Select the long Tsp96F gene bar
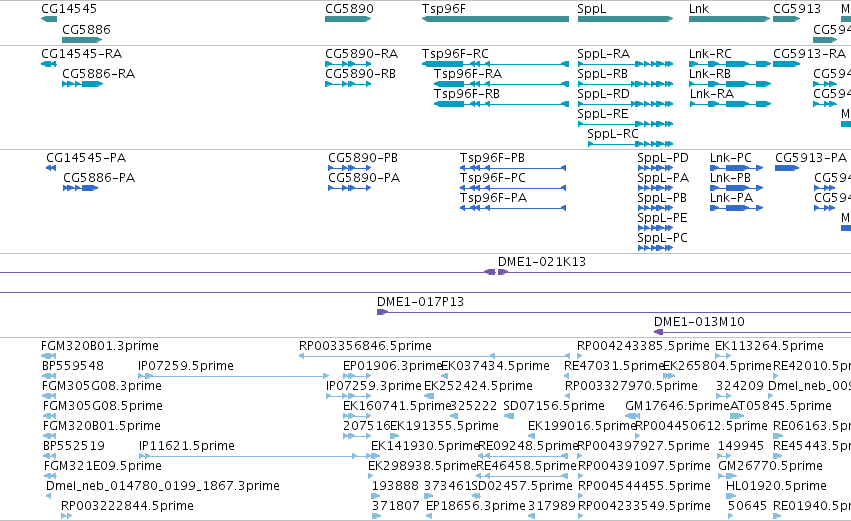 [496, 19]
